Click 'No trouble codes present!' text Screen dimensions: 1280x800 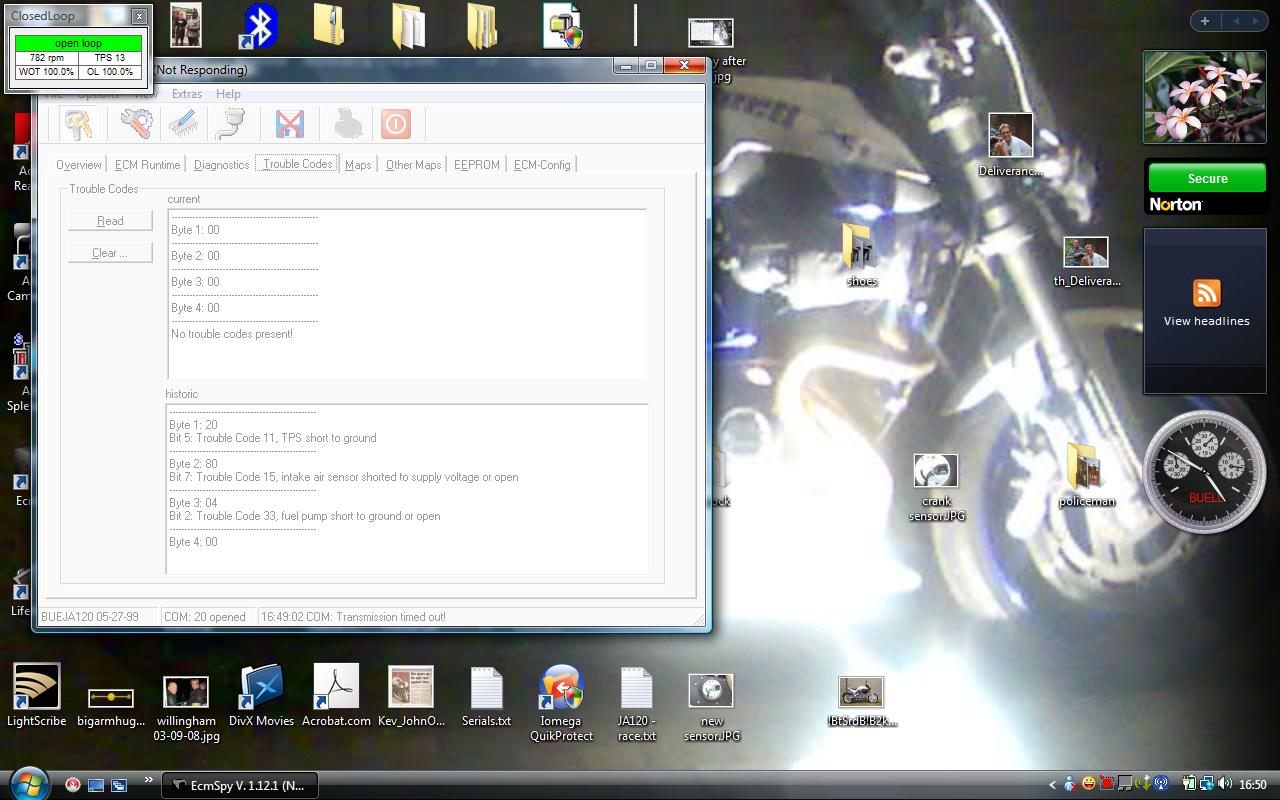point(232,334)
